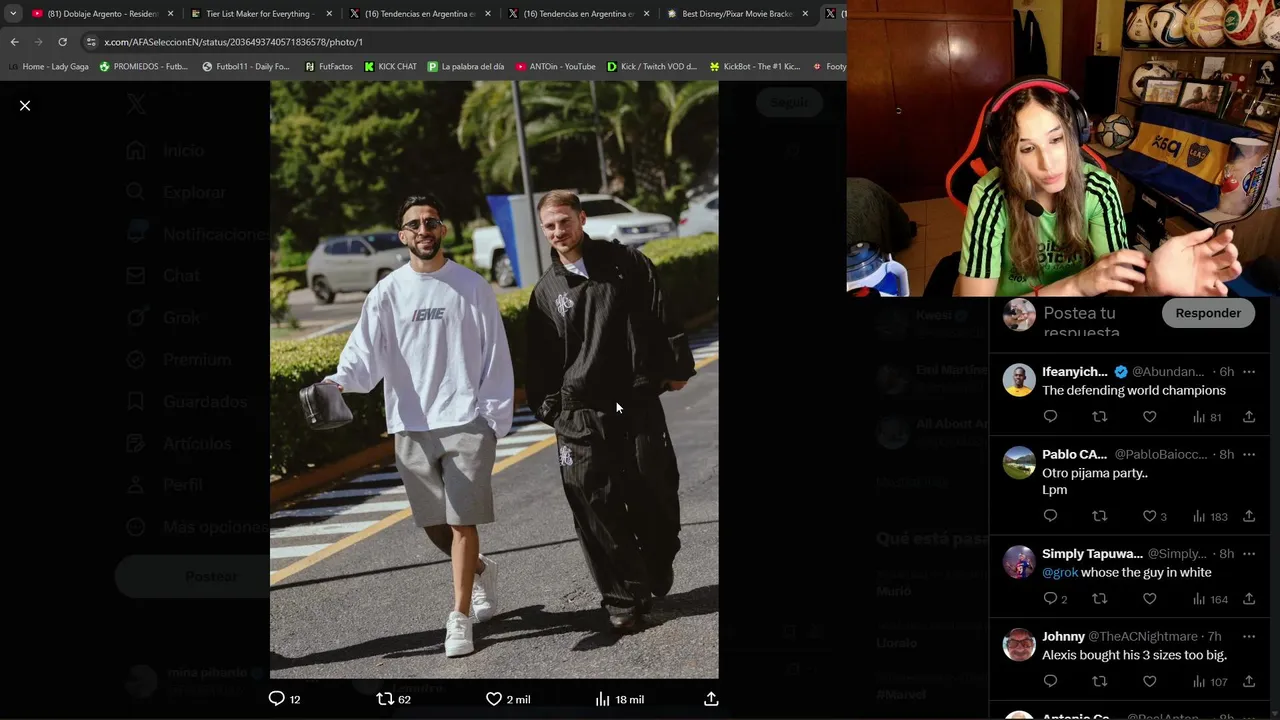Screen dimensions: 1280x720
Task: Open more options on Ifeanyich's comment
Action: (1249, 372)
